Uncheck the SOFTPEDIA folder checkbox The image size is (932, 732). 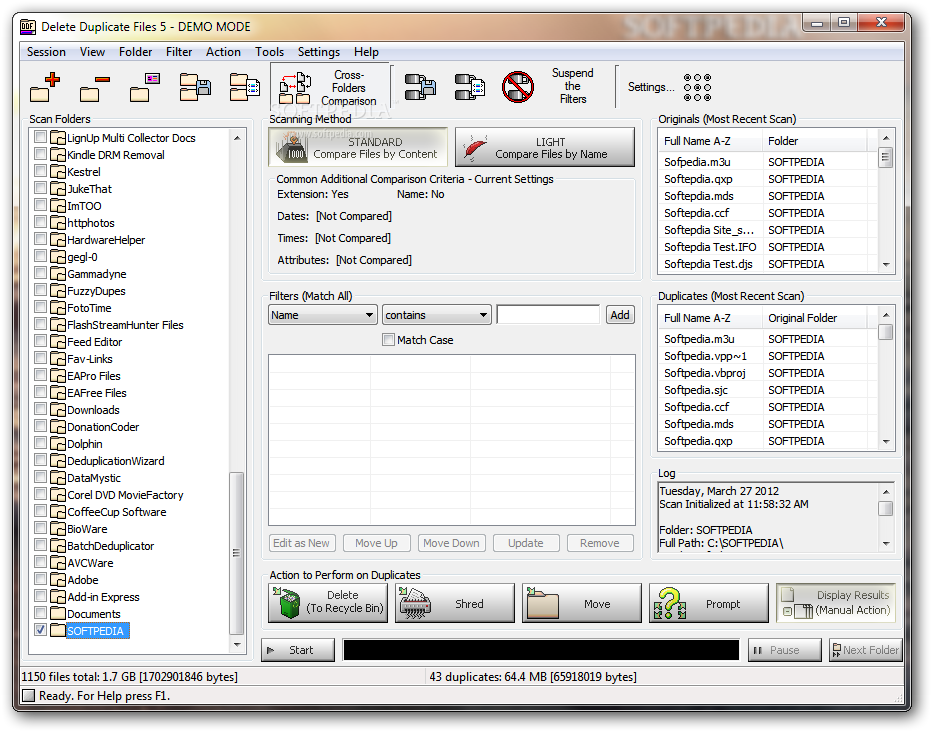click(40, 630)
